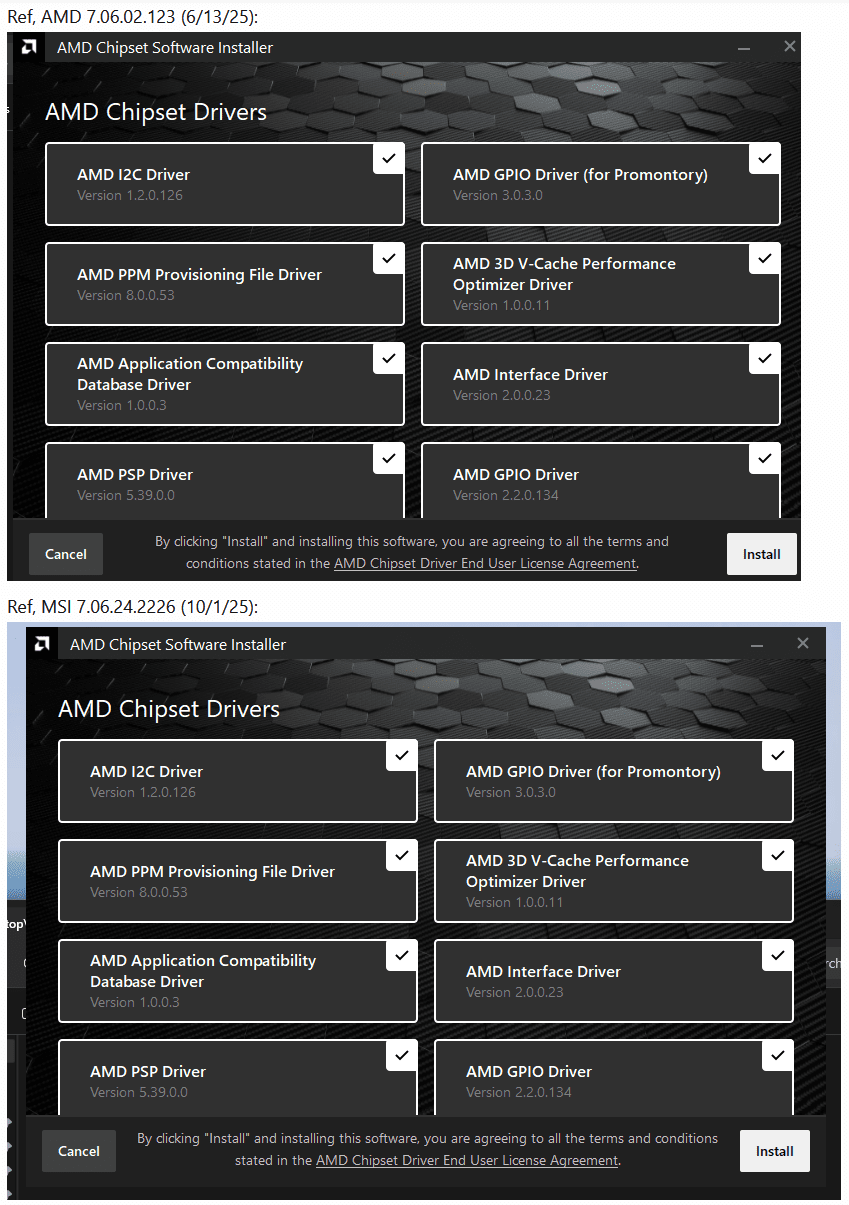Uncheck AMD Interface Driver in MSI 7.06.24.2226 installer
This screenshot has width=849, height=1205.
[x=777, y=956]
